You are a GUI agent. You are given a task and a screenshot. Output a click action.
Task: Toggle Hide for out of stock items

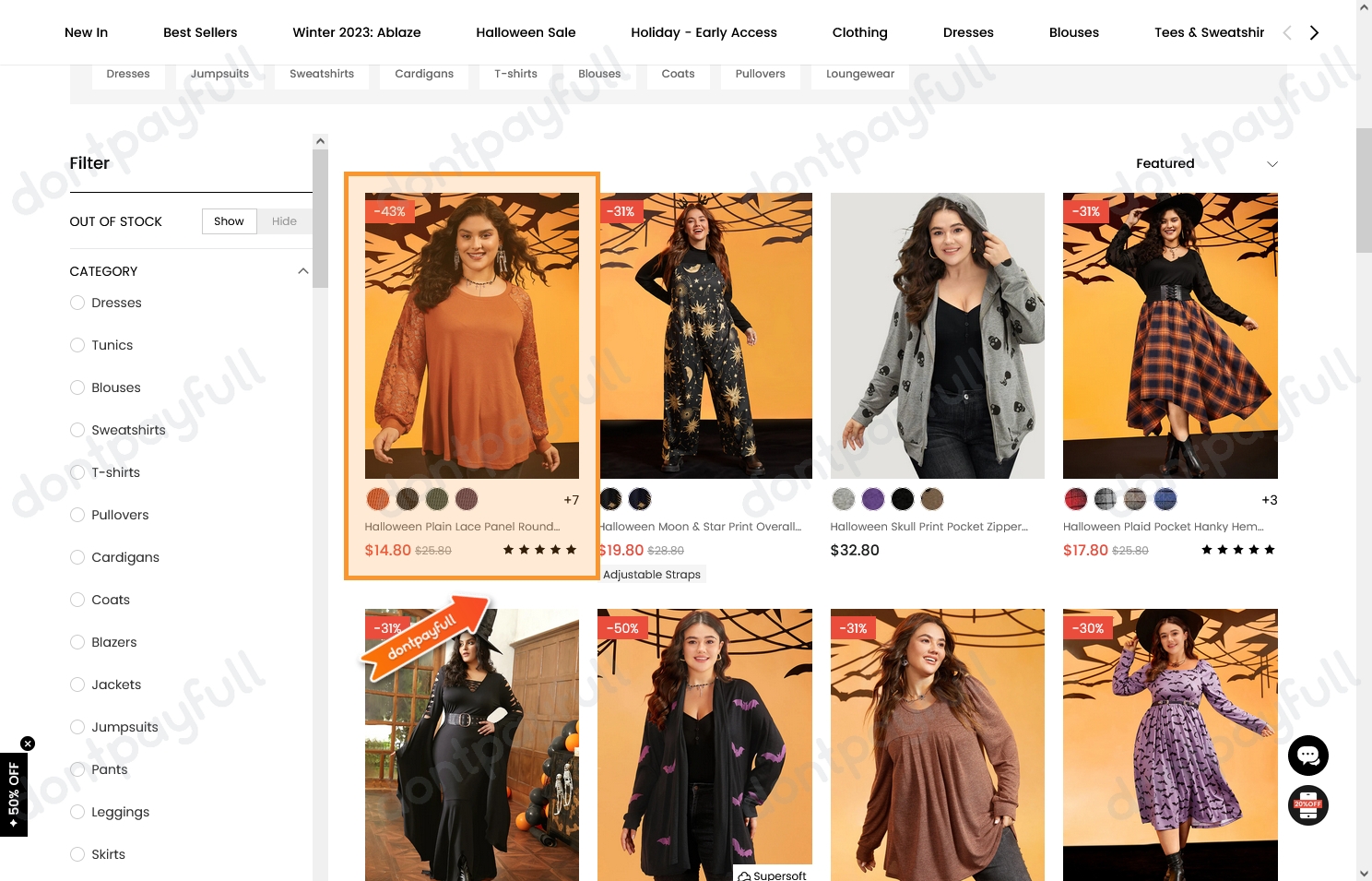coord(284,220)
